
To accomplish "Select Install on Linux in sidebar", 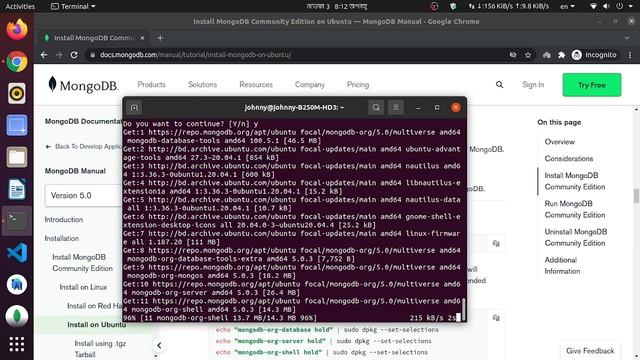I will click(83, 287).
